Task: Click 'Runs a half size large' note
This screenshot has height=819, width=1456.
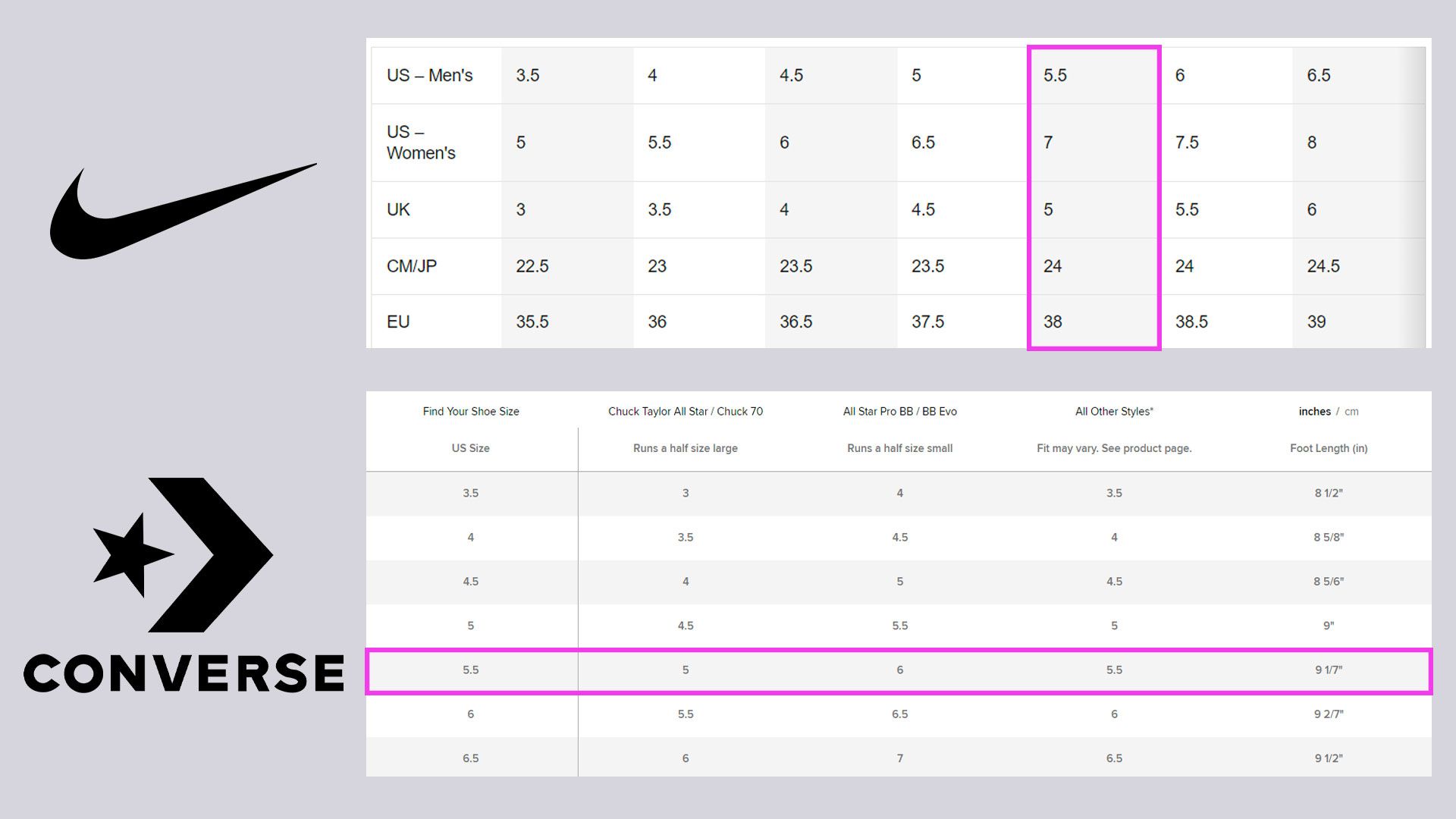Action: pos(686,448)
